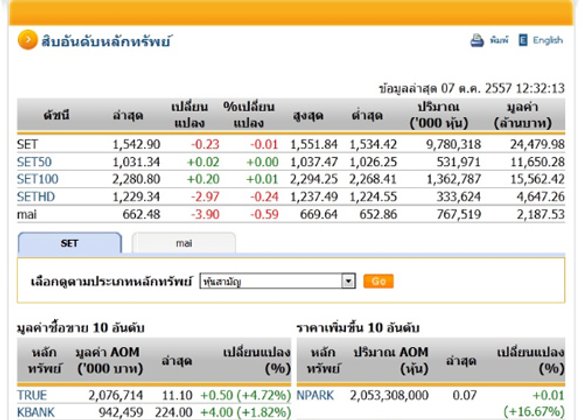Select SETHD value 4,647.26
Image resolution: width=583 pixels, height=420 pixels.
(541, 197)
